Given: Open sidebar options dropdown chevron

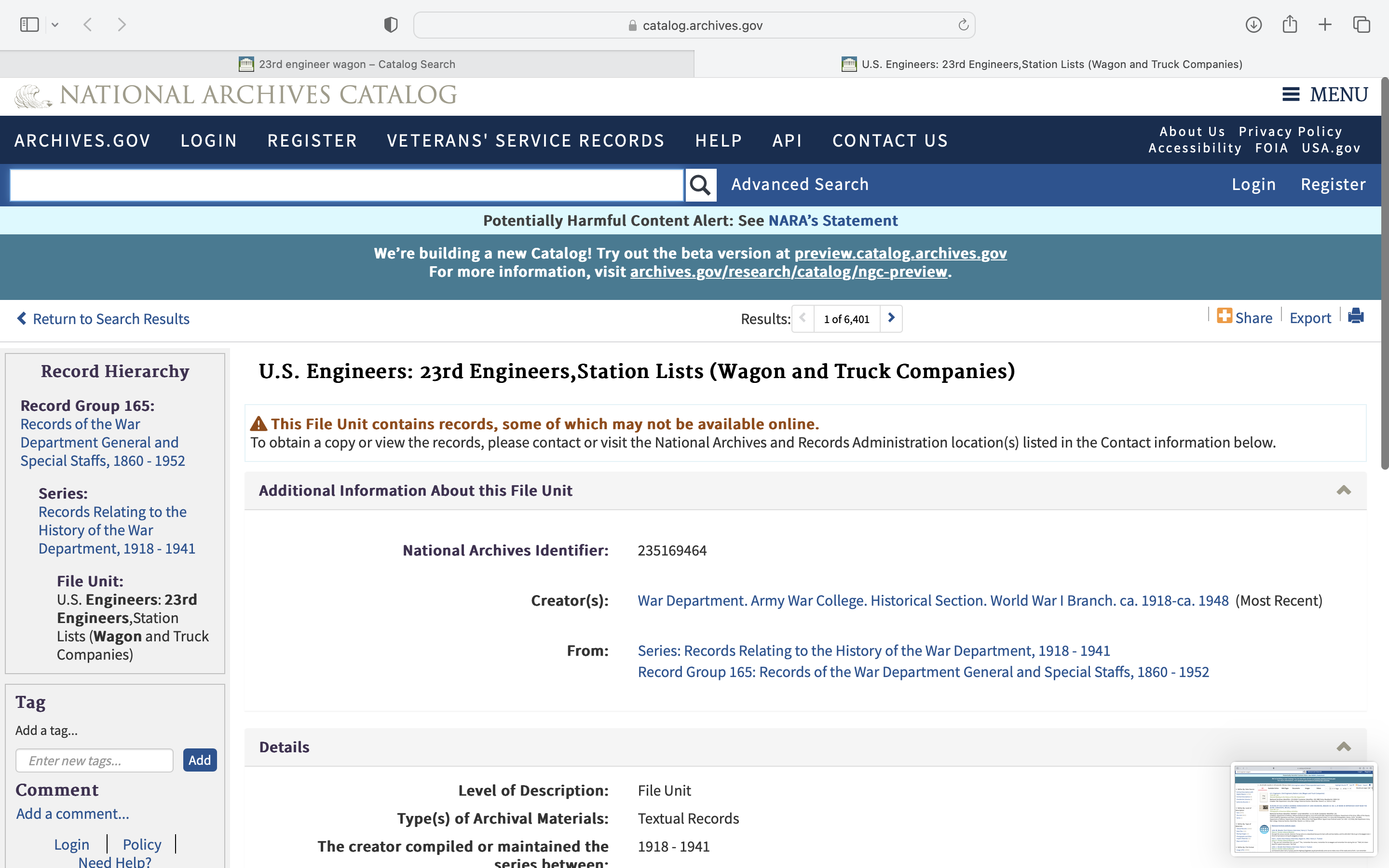Looking at the screenshot, I should tap(55, 25).
